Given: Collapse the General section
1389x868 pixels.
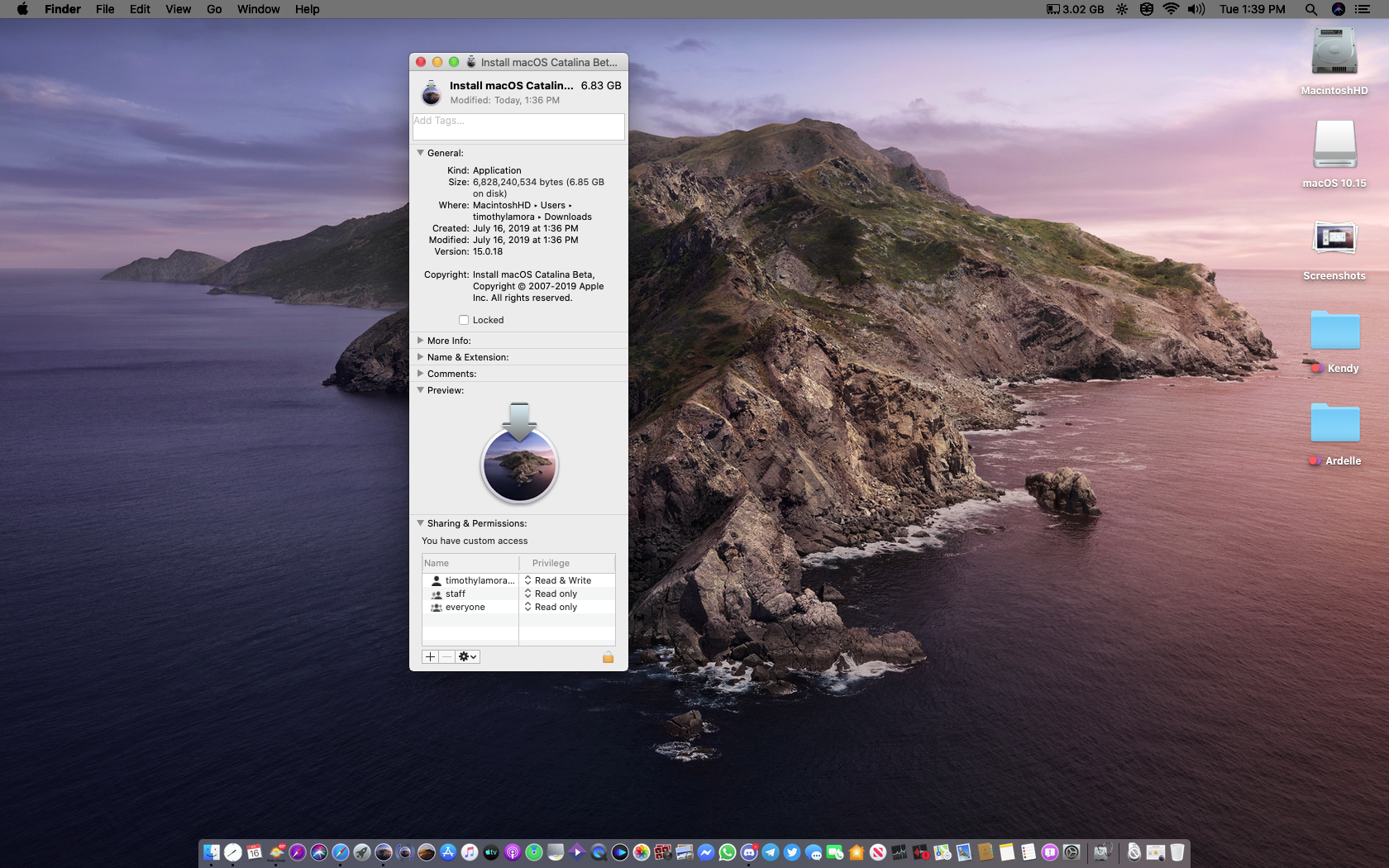Looking at the screenshot, I should pyautogui.click(x=420, y=153).
